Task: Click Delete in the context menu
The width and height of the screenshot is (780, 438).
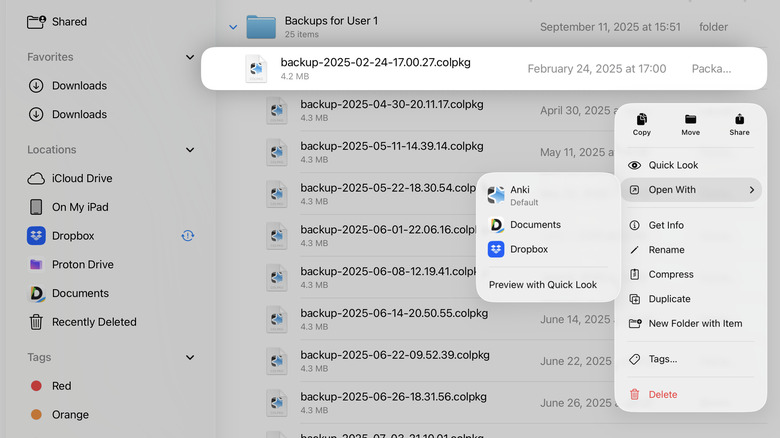Action: 662,394
